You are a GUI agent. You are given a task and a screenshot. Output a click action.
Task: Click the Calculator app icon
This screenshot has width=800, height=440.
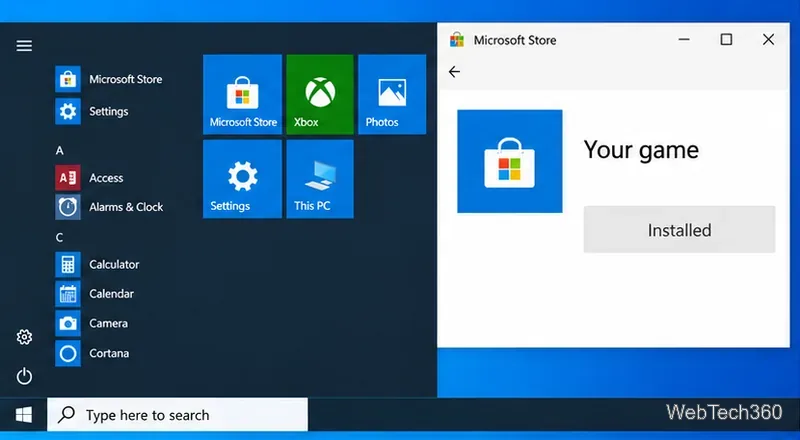pos(68,264)
